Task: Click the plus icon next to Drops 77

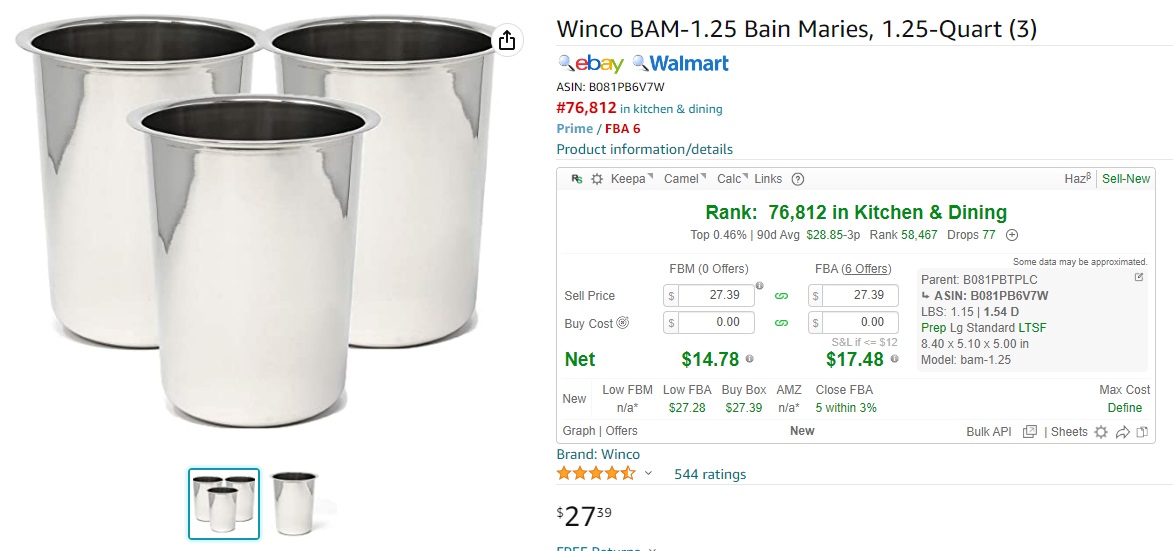Action: (x=1011, y=235)
